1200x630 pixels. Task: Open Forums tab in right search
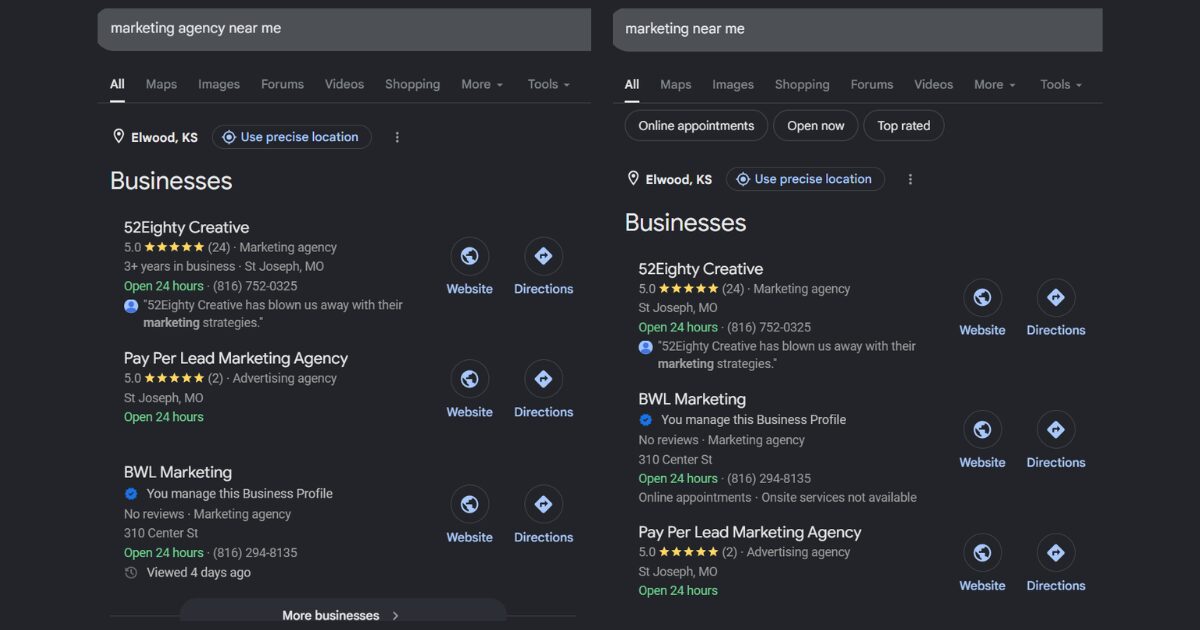pos(872,84)
